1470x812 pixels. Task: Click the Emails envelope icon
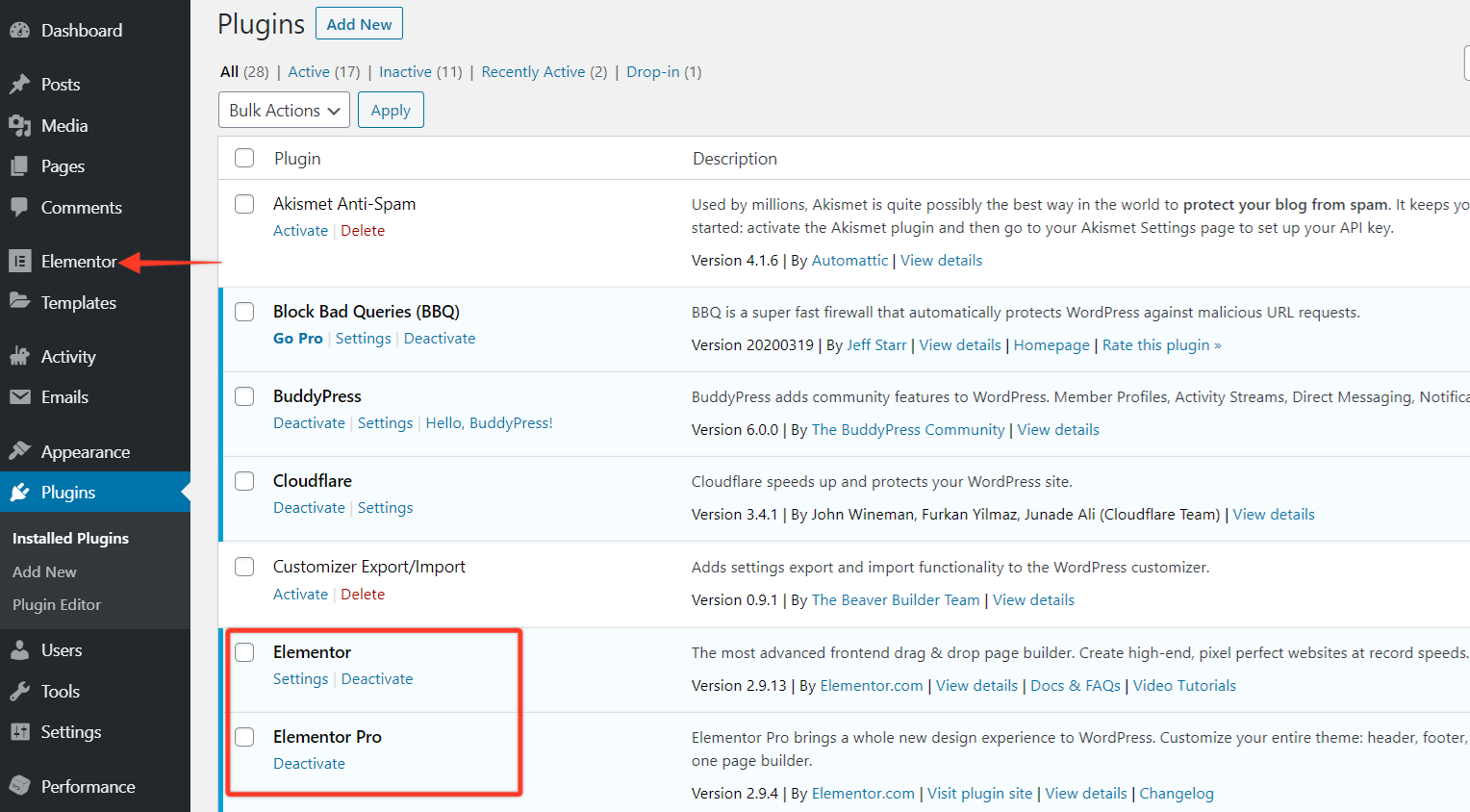pyautogui.click(x=19, y=396)
